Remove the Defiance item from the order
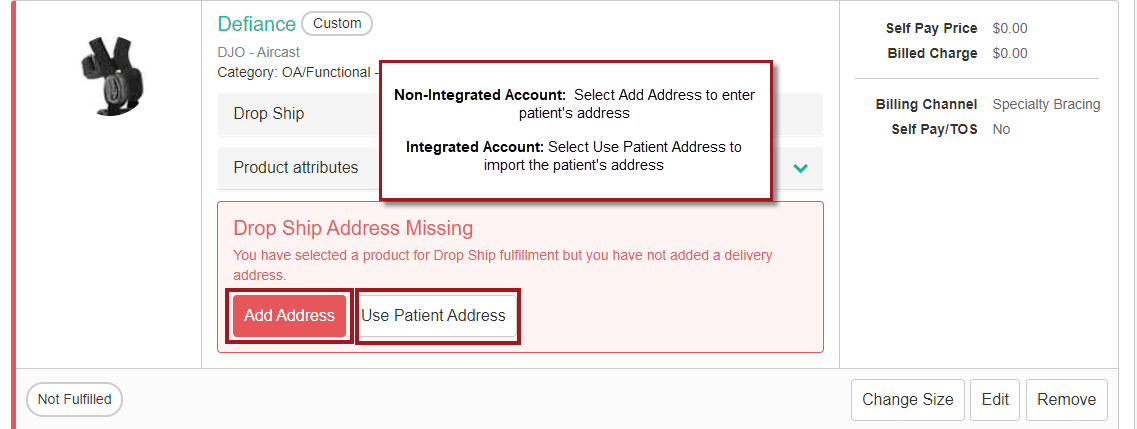The width and height of the screenshot is (1137, 429). (x=1066, y=400)
